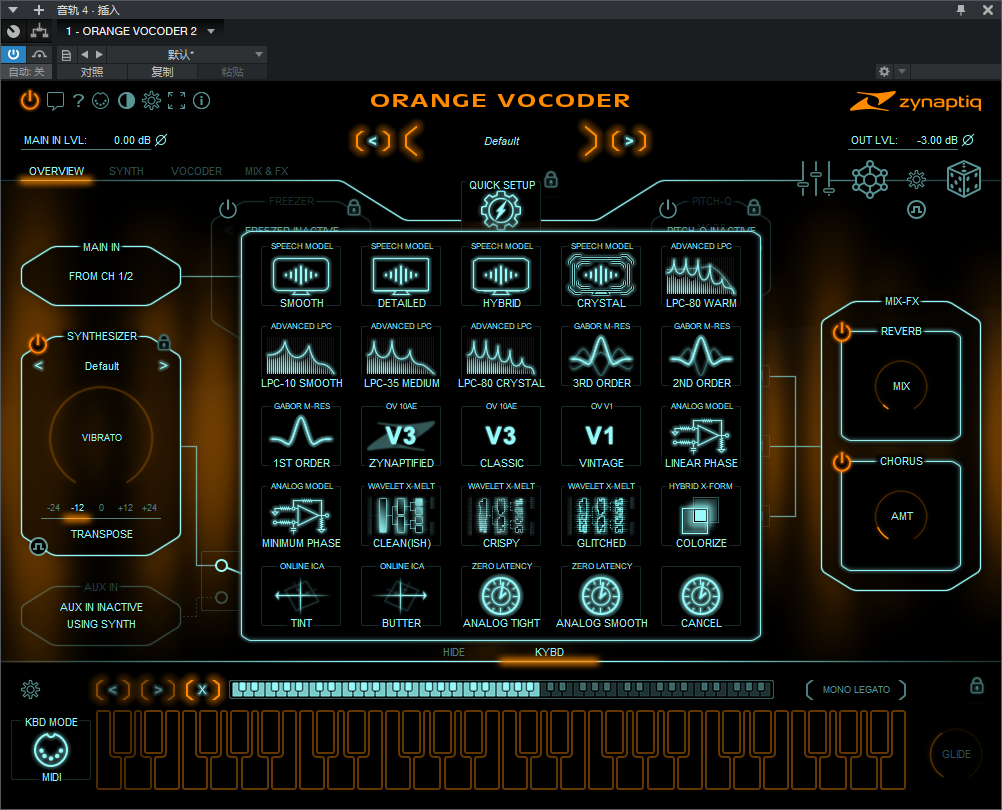This screenshot has width=1002, height=810.
Task: Select Gabor 3RD ORDER preset
Action: (x=601, y=356)
